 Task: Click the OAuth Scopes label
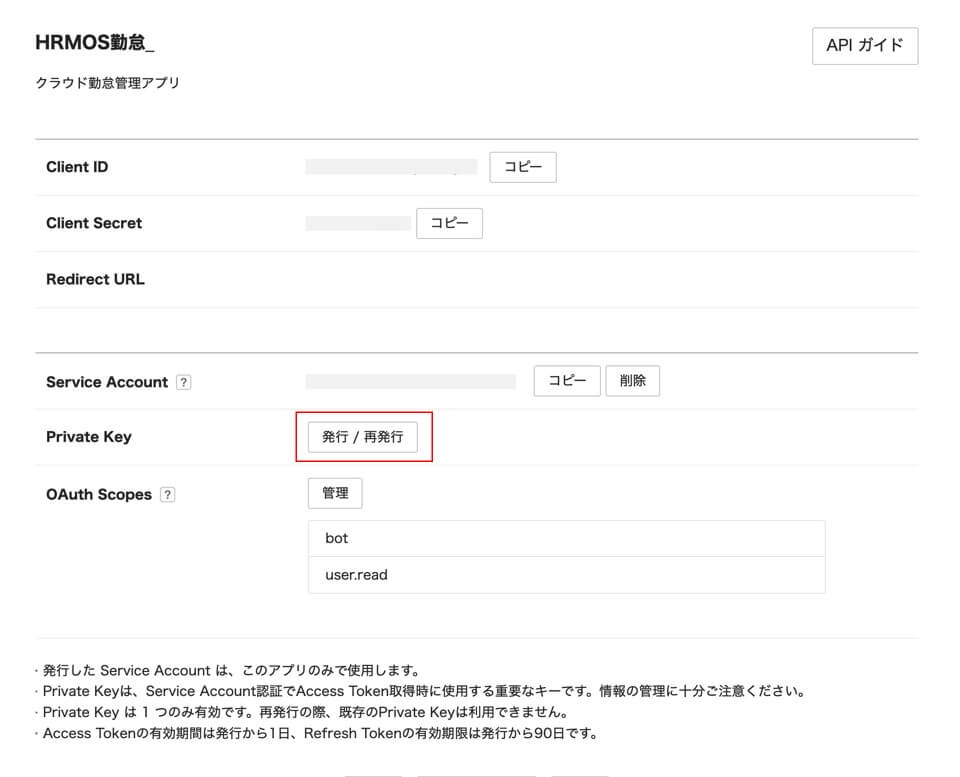(99, 495)
